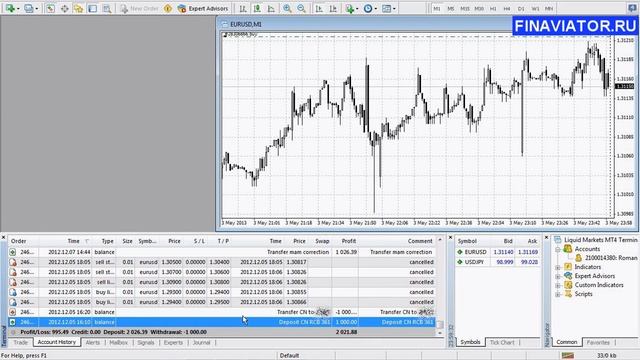Switch to the Alerts tab
The image size is (640, 360).
point(93,342)
